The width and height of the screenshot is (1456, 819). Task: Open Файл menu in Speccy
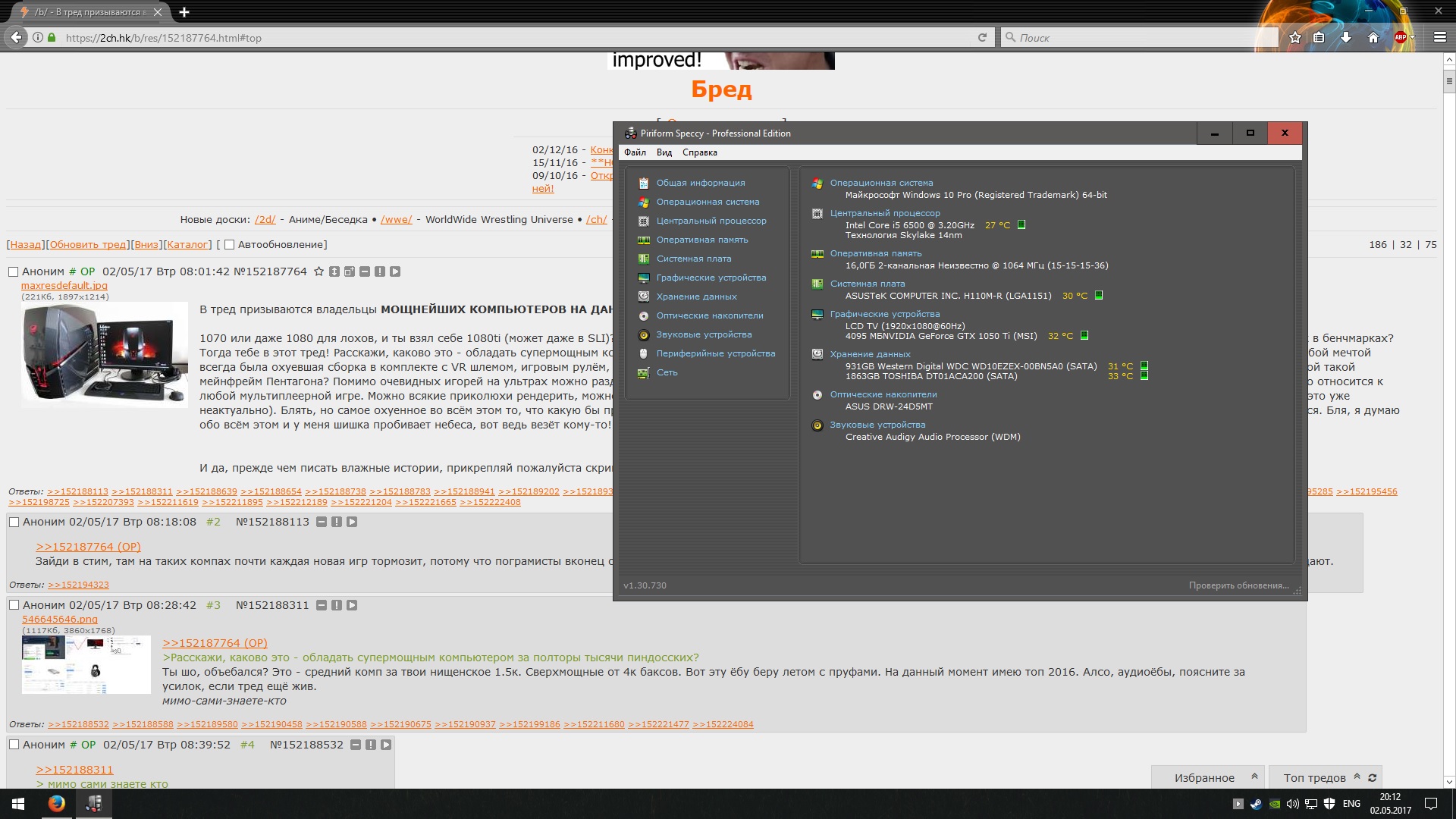click(635, 152)
